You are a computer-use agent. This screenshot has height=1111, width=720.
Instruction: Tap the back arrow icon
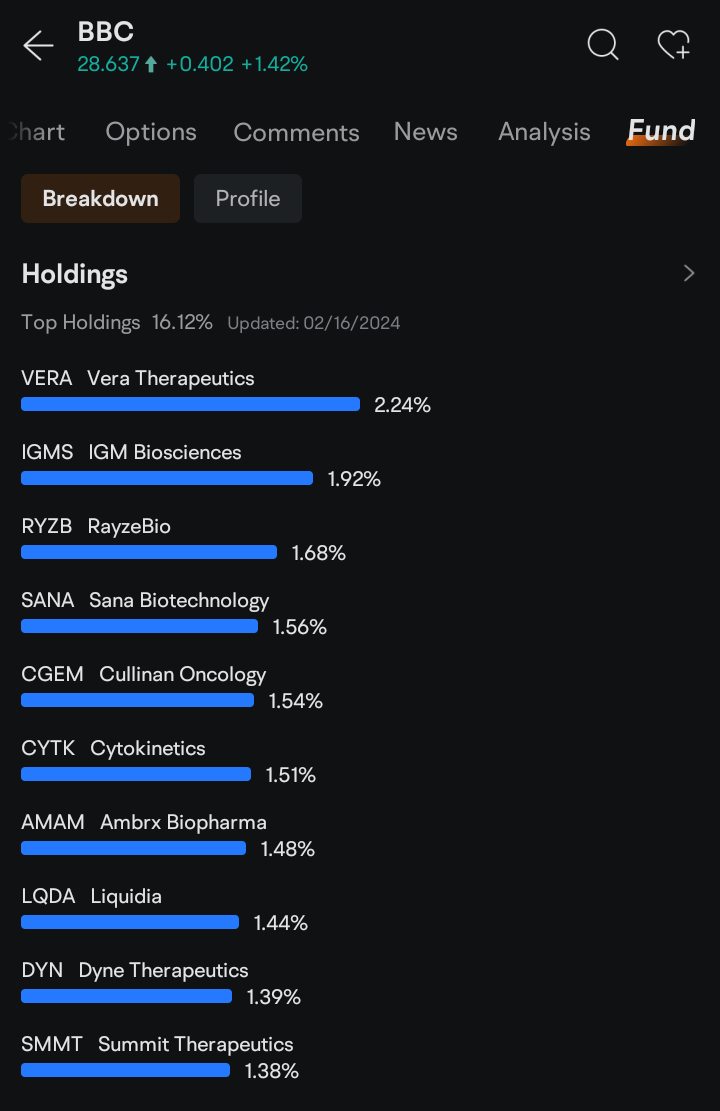click(x=38, y=46)
